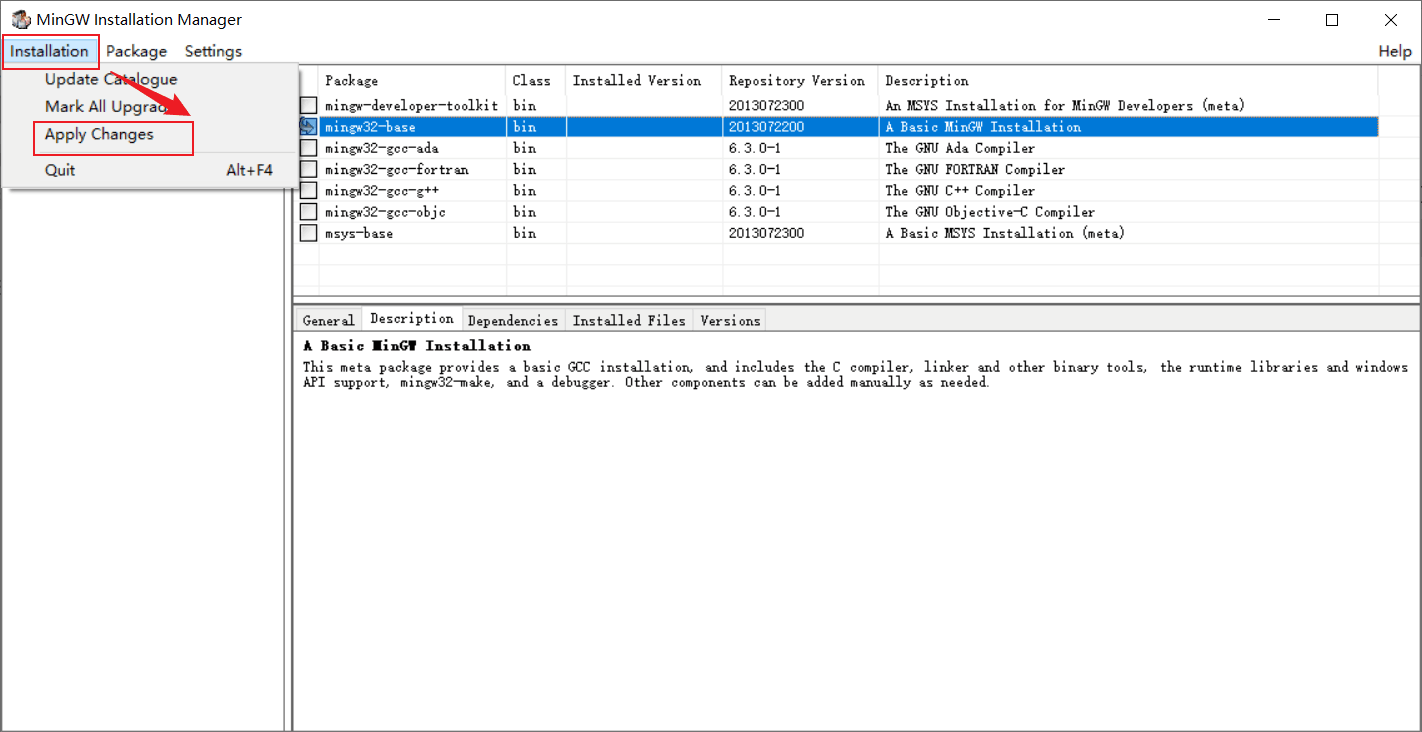
Task: Sort by the Package column header
Action: click(412, 80)
